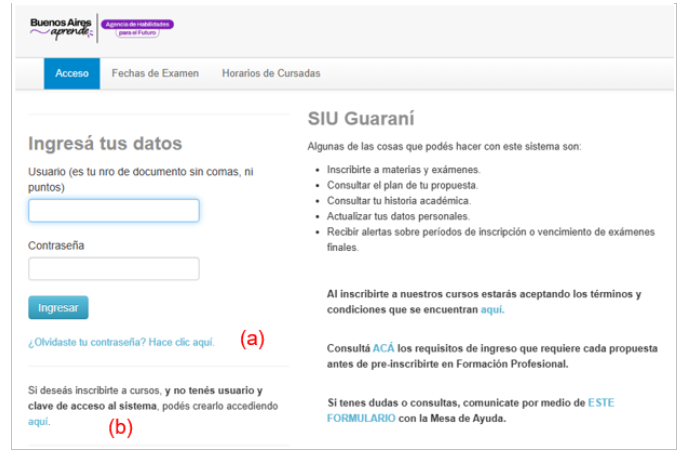Open the terms and conditions 'aquí' link
This screenshot has height=456, width=689.
[492, 310]
